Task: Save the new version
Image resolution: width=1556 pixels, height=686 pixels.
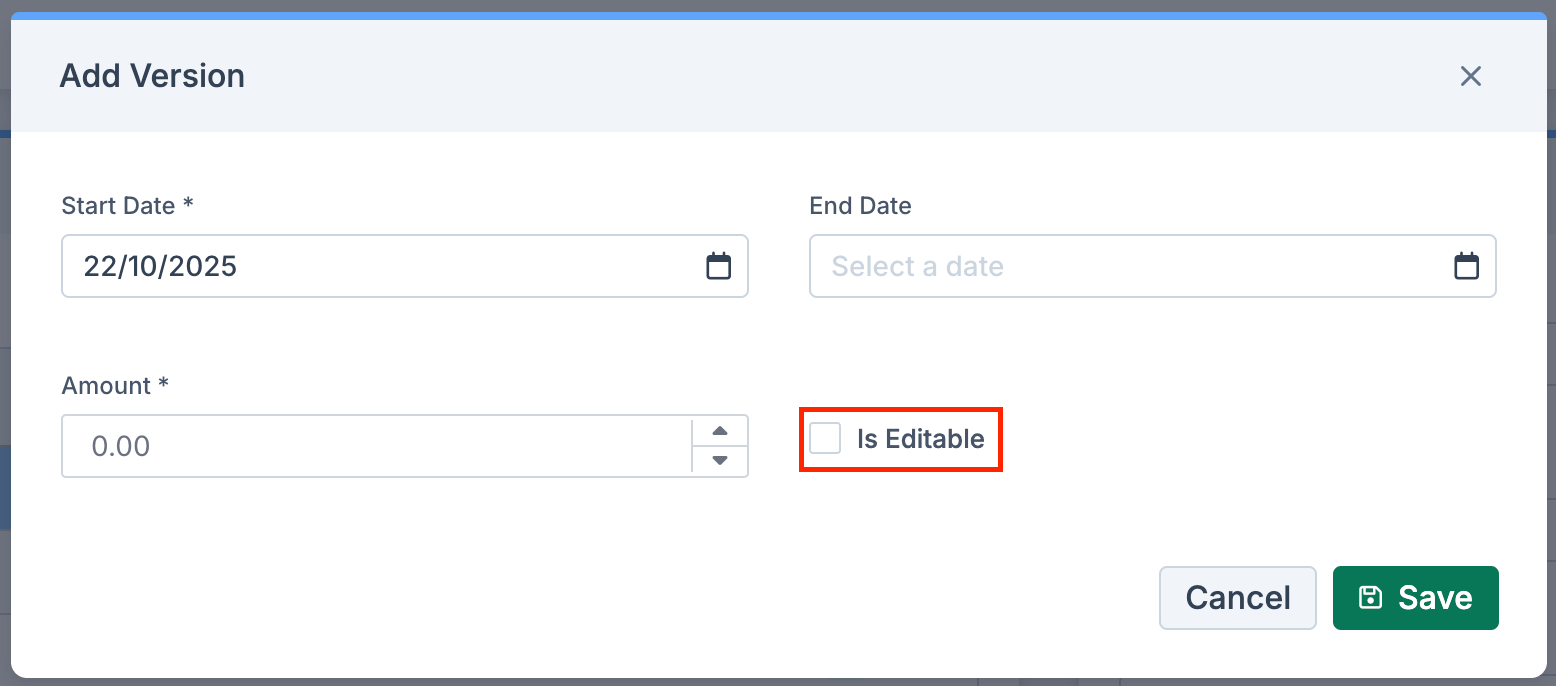Action: coord(1415,598)
